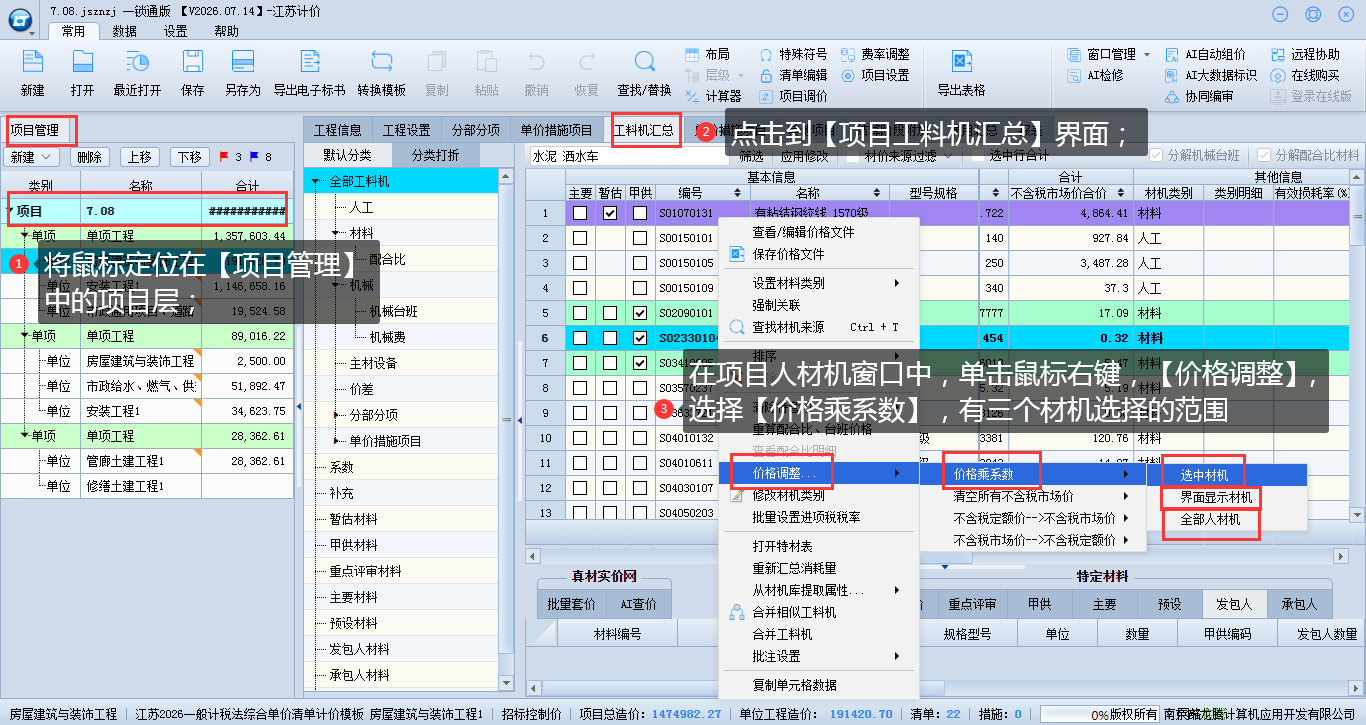Insert 特殊符号 special symbol
This screenshot has height=725, width=1366.
click(767, 54)
